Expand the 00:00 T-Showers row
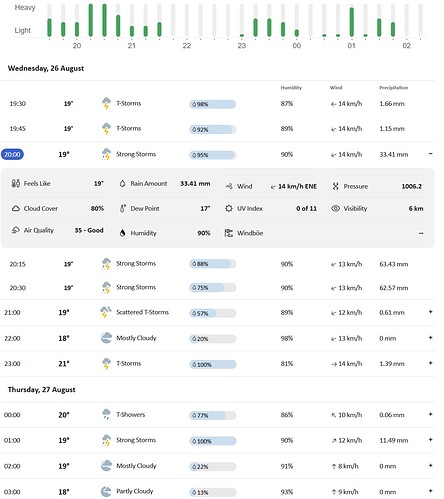444x499 pixels. pyautogui.click(x=430, y=414)
